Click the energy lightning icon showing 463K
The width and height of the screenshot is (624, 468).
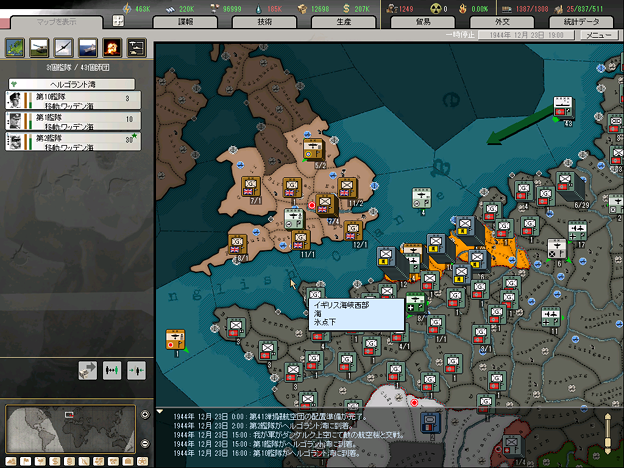coord(127,8)
